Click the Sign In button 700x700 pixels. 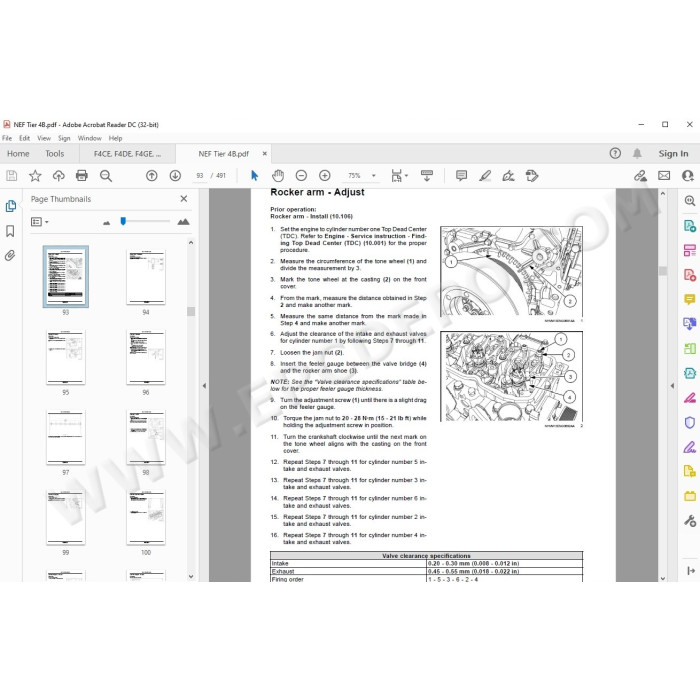tap(673, 154)
